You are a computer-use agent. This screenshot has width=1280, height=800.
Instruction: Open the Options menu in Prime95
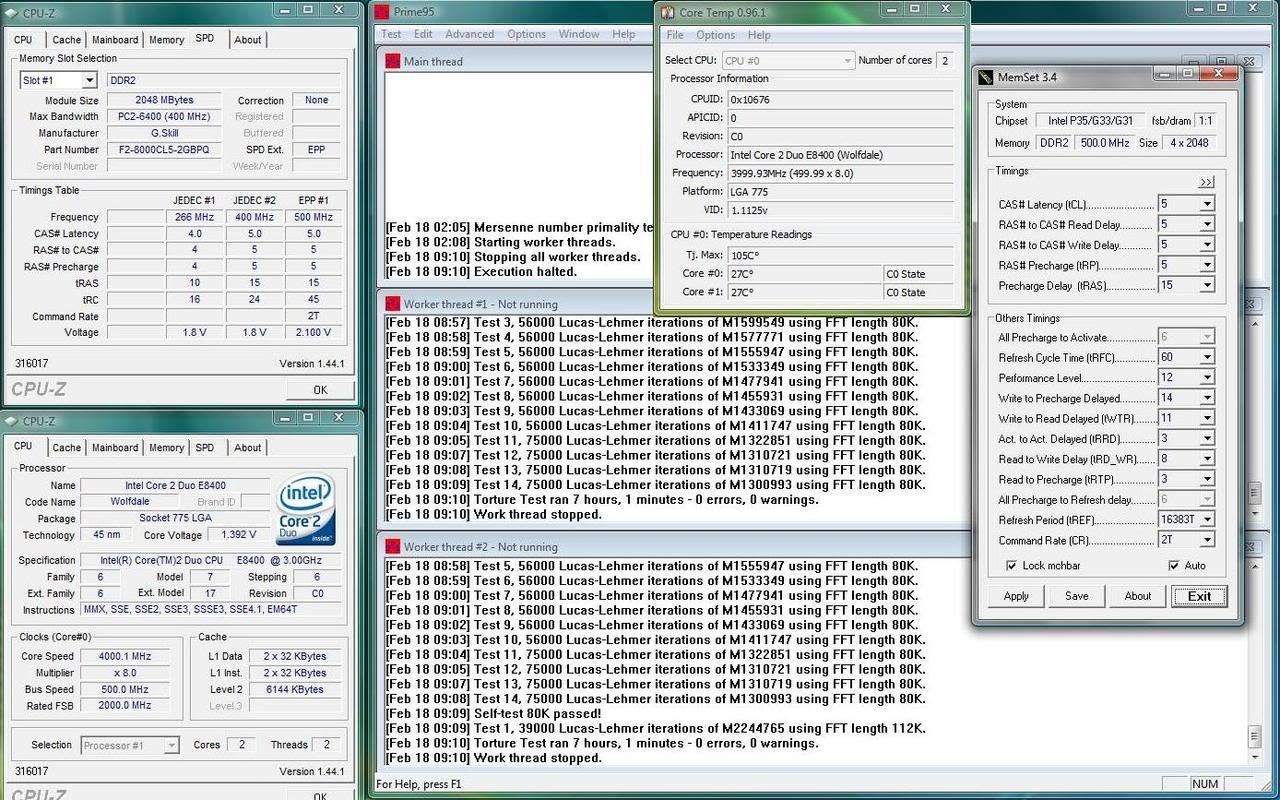526,34
